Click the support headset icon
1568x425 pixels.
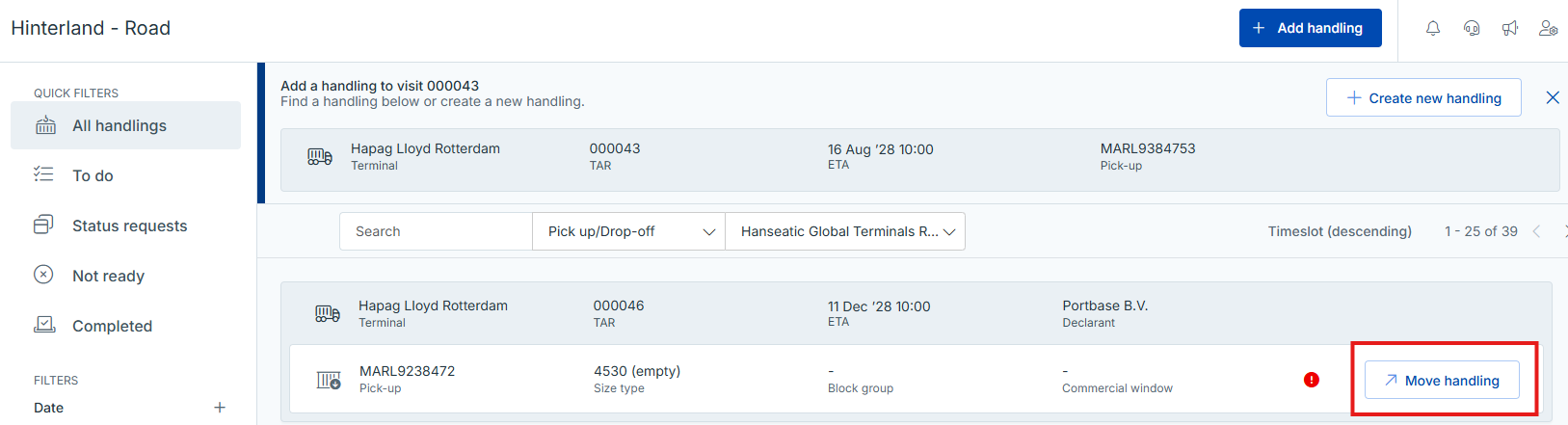(x=1472, y=28)
